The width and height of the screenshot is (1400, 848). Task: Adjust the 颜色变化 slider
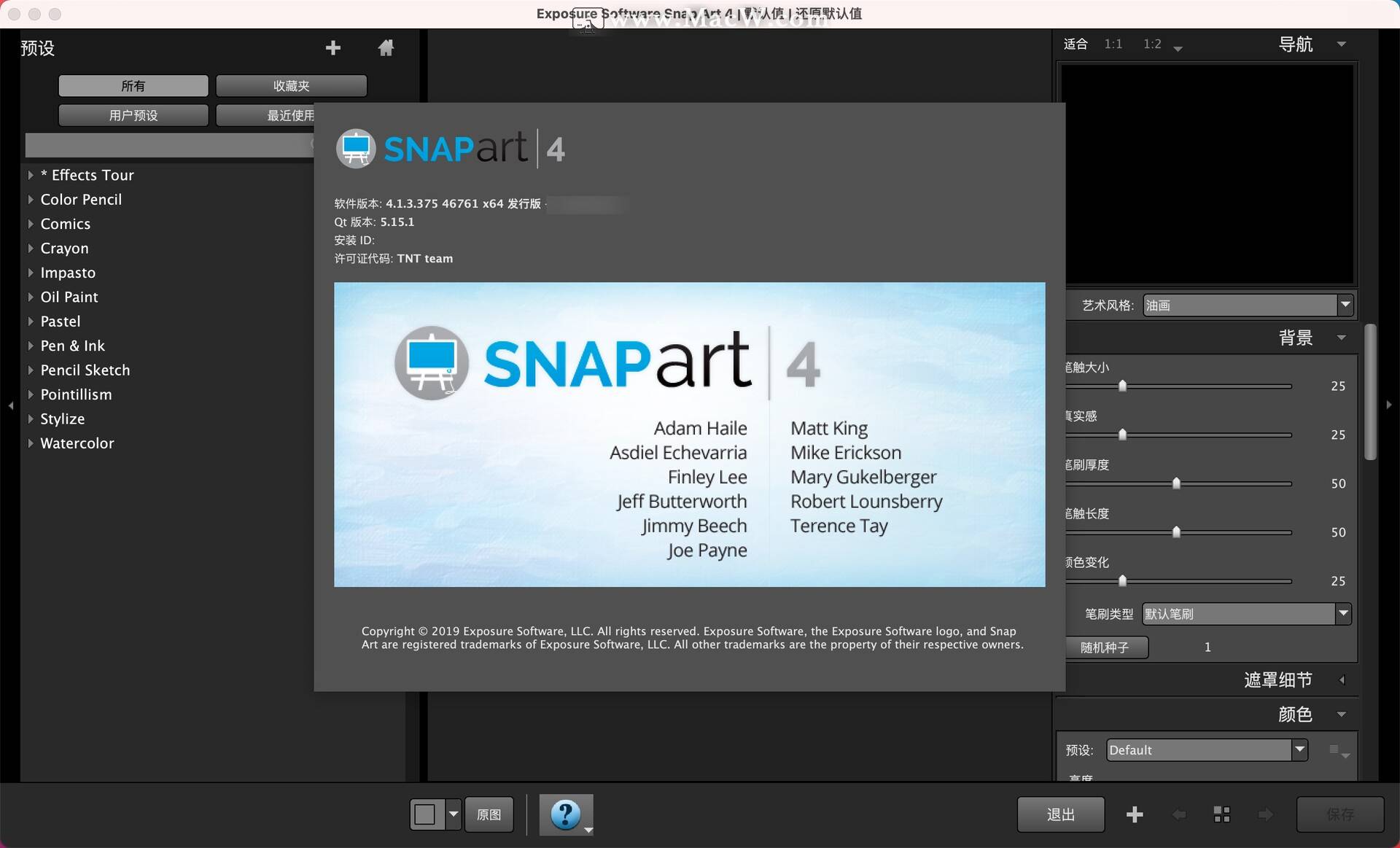coord(1123,581)
